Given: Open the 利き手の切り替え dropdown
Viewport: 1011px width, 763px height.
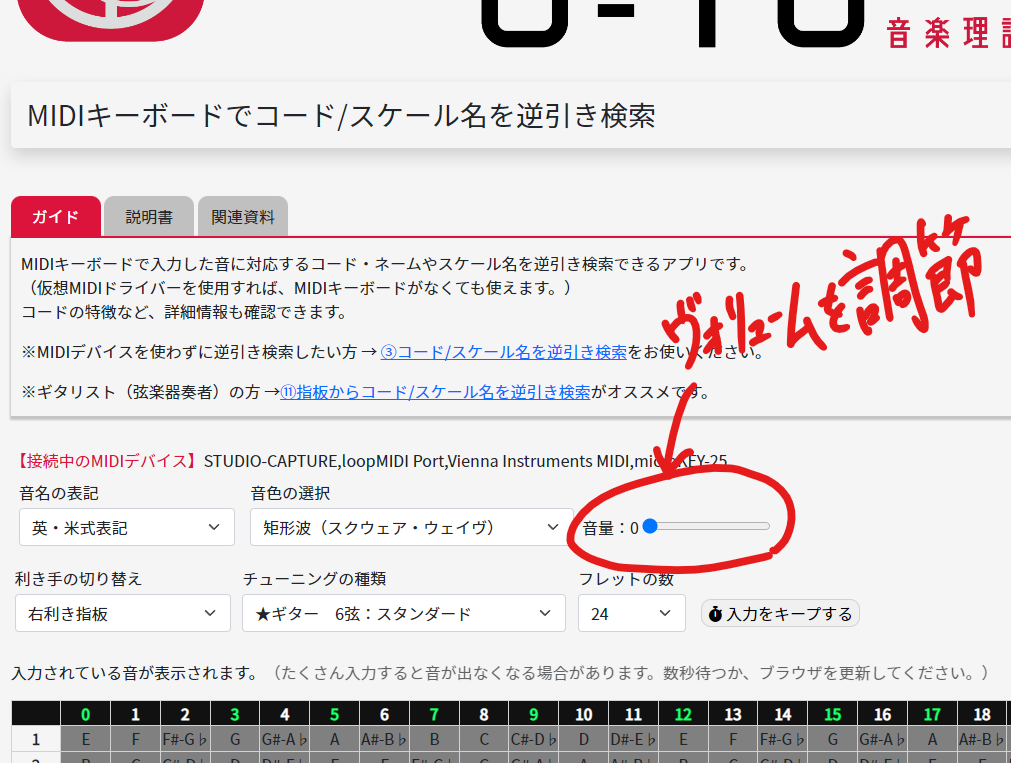Looking at the screenshot, I should (x=122, y=613).
